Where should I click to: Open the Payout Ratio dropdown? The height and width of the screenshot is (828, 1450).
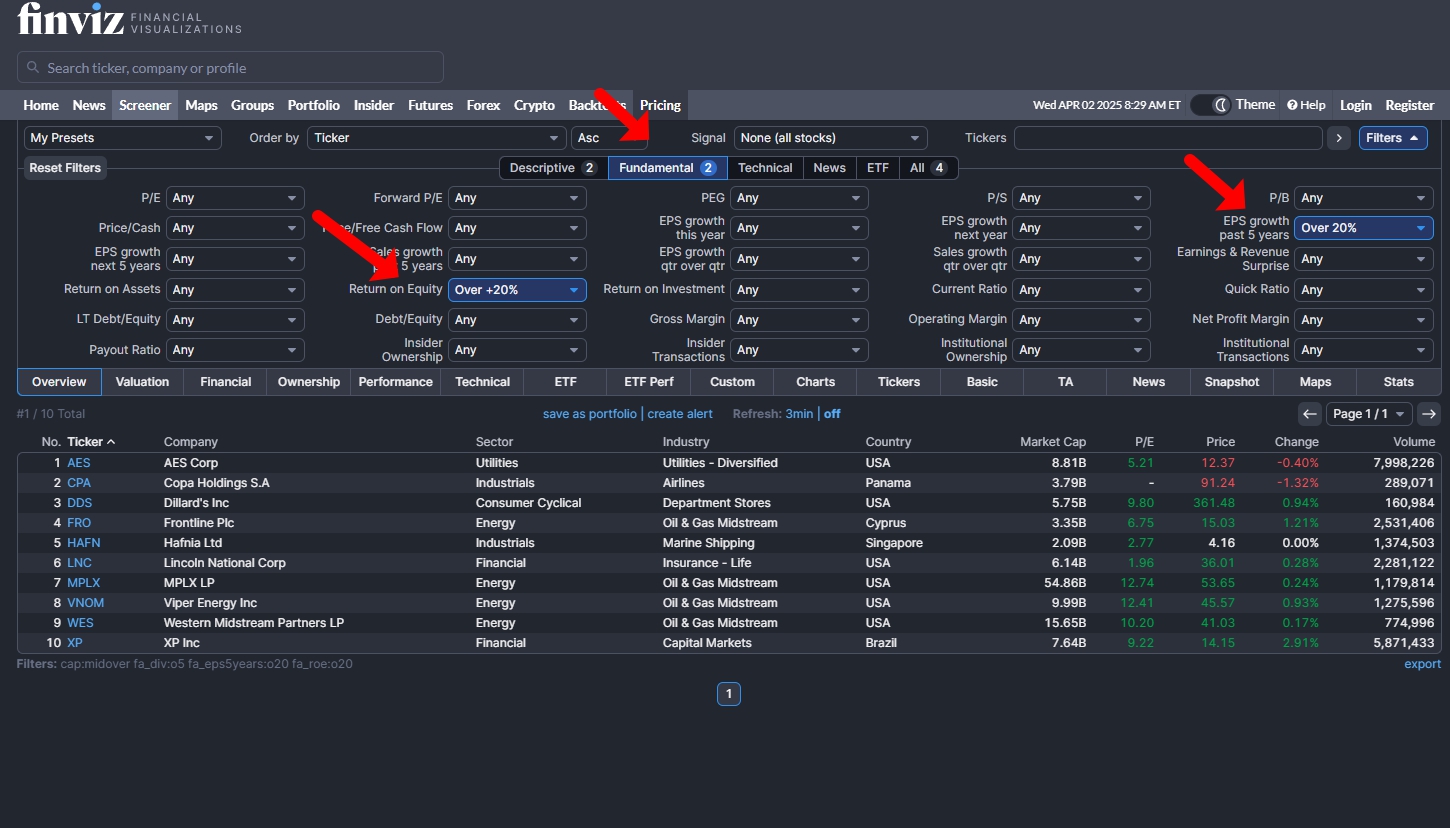235,350
